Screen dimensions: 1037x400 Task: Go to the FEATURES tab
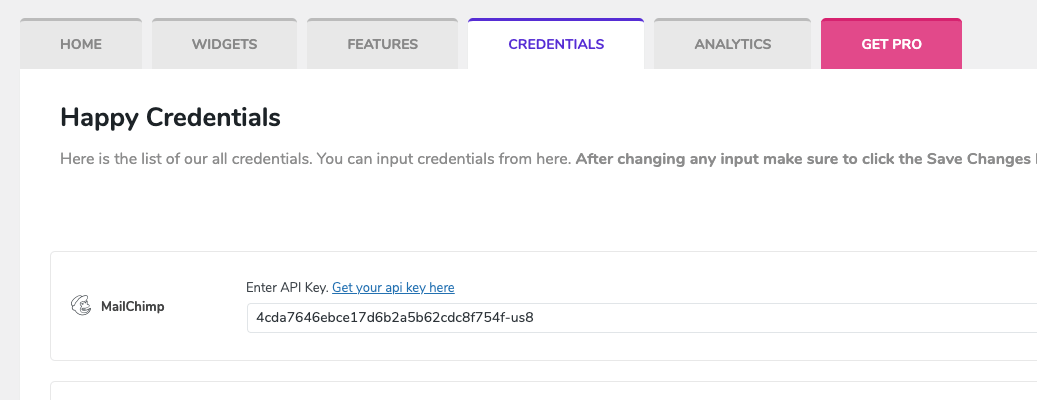coord(382,44)
